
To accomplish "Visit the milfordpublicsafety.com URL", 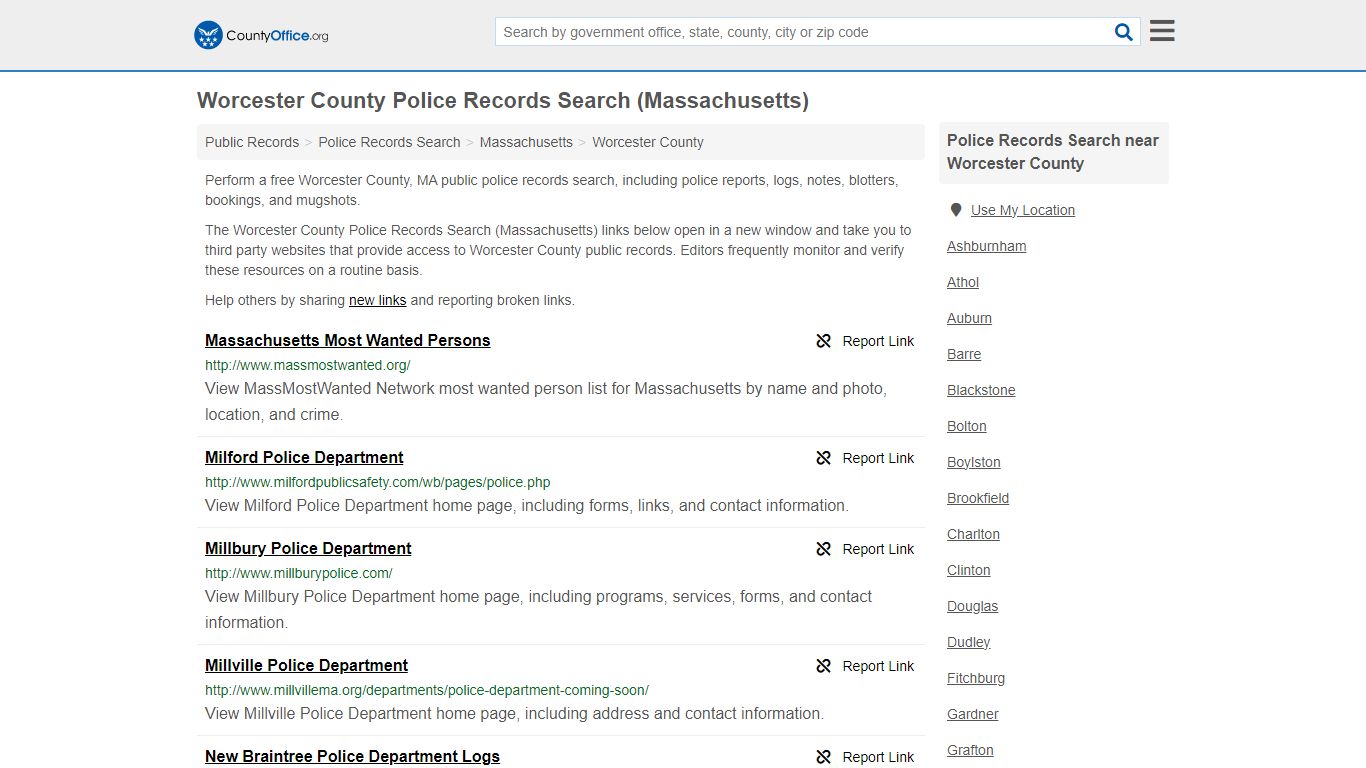I will 378,482.
